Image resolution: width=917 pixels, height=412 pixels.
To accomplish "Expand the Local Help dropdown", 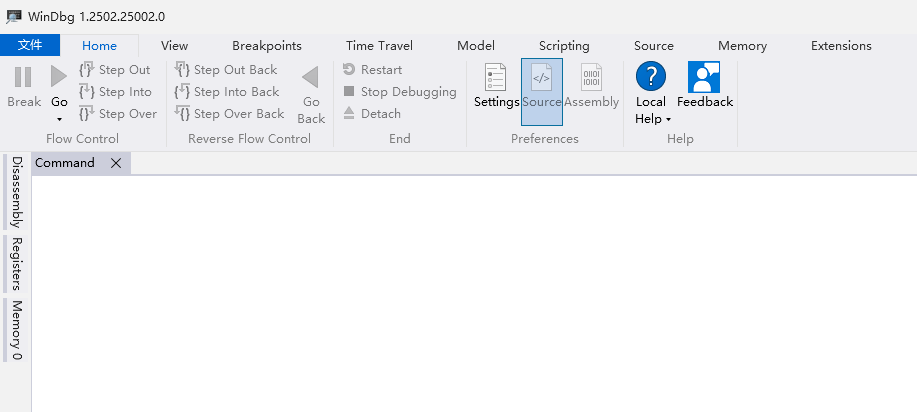I will pos(668,120).
